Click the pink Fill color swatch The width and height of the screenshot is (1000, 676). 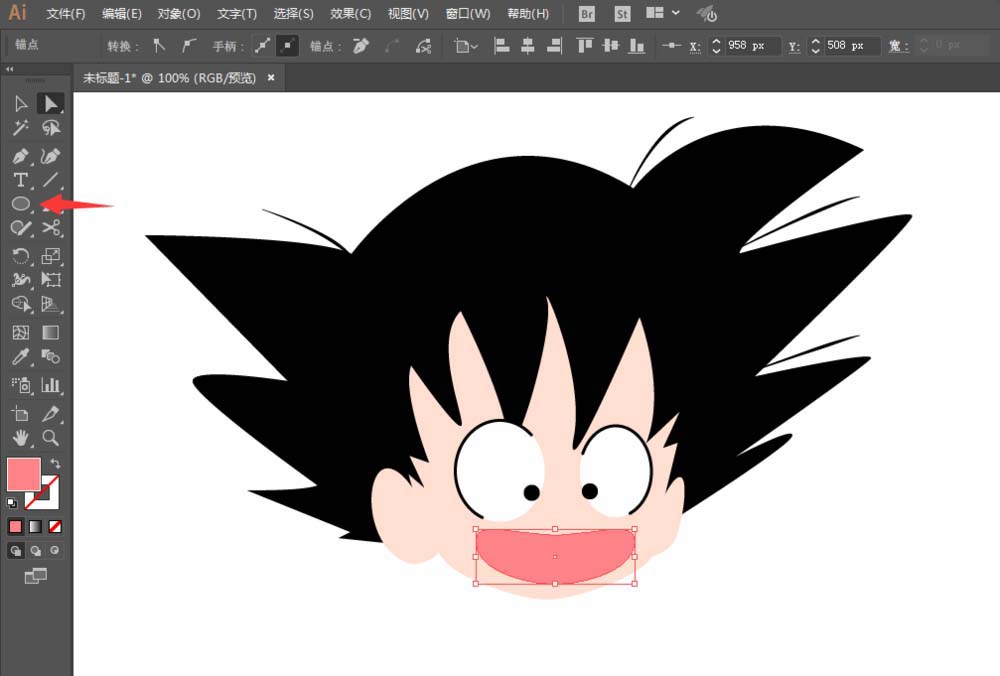(x=23, y=474)
